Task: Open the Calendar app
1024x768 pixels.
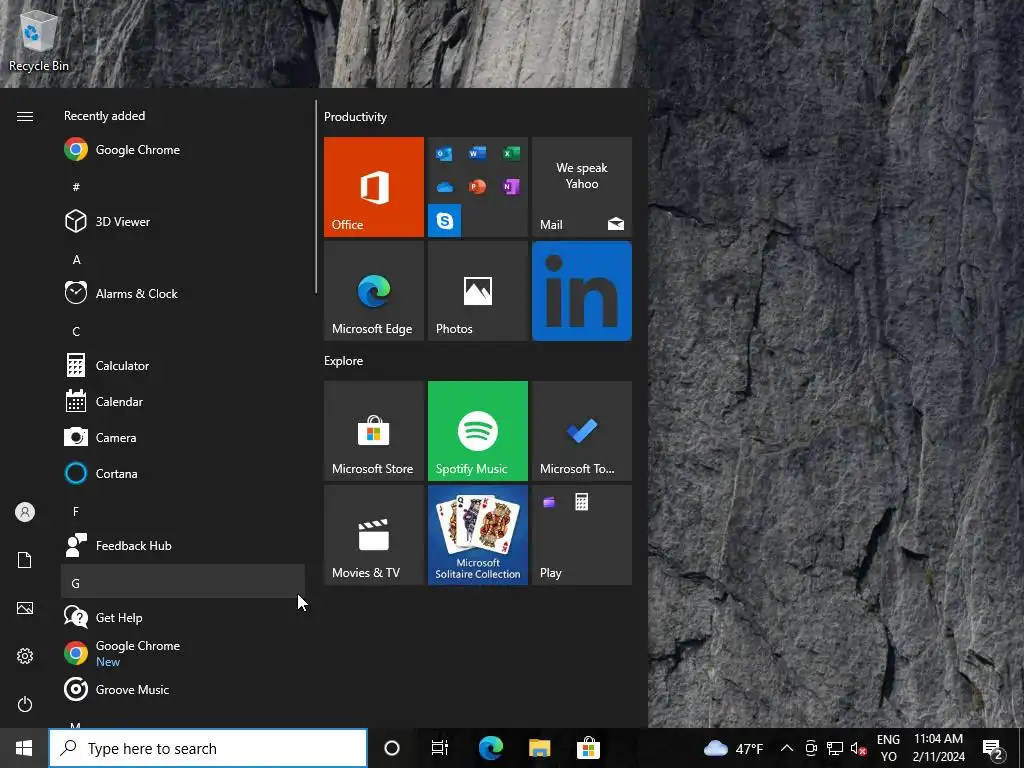Action: click(x=183, y=401)
